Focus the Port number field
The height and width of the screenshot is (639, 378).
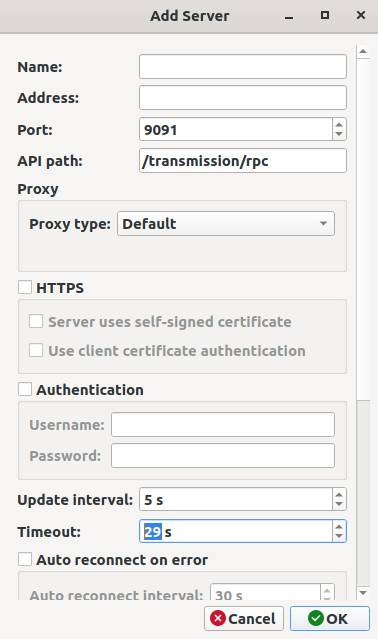tap(236, 130)
